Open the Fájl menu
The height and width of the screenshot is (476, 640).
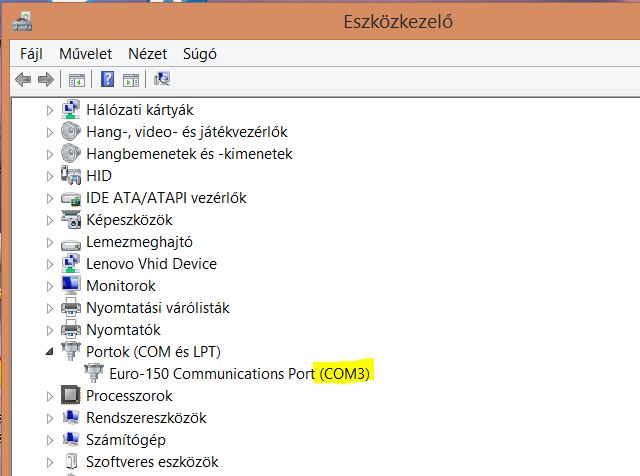point(33,54)
